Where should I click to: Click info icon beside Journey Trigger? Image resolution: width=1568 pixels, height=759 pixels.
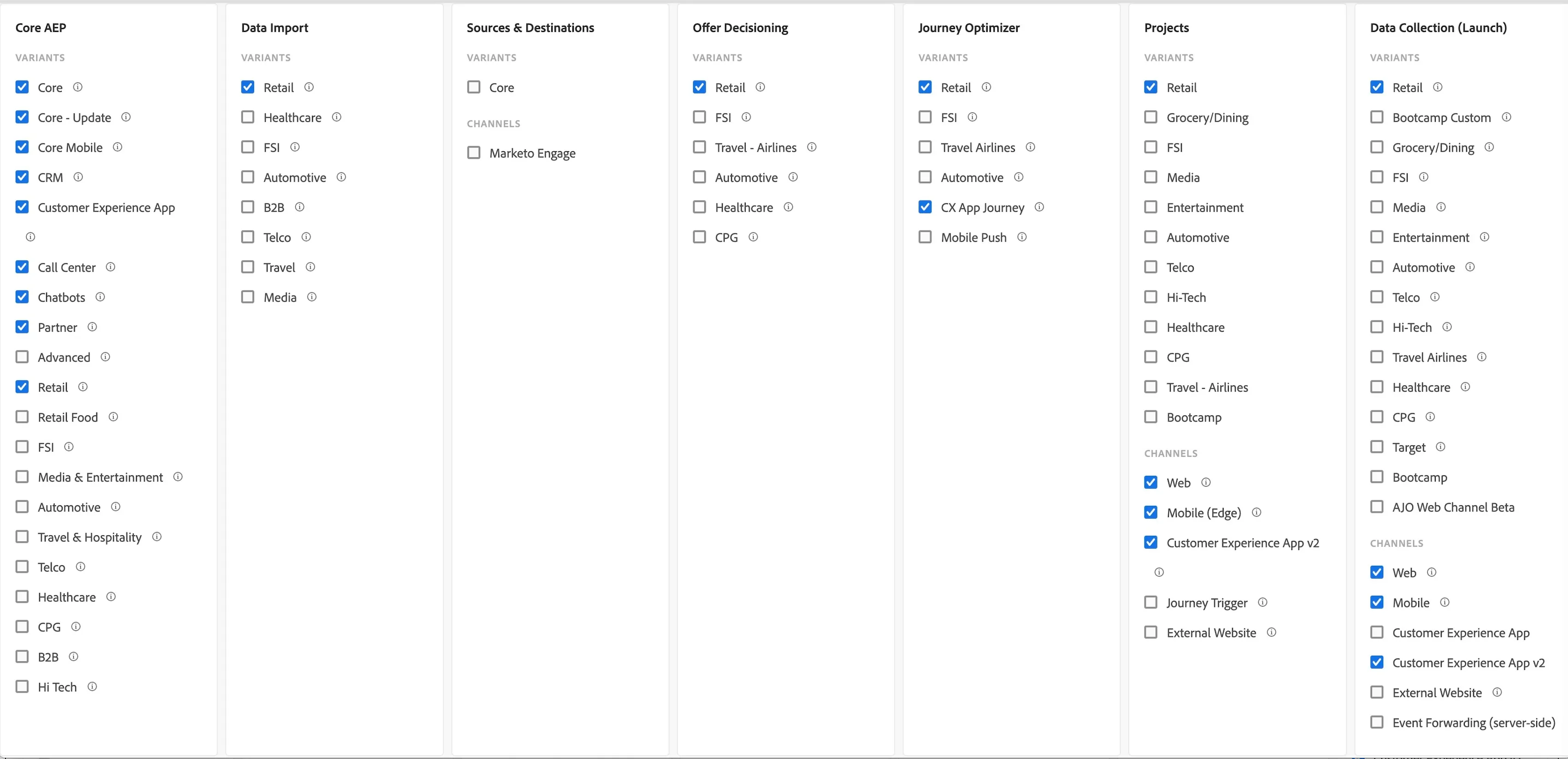pos(1262,602)
